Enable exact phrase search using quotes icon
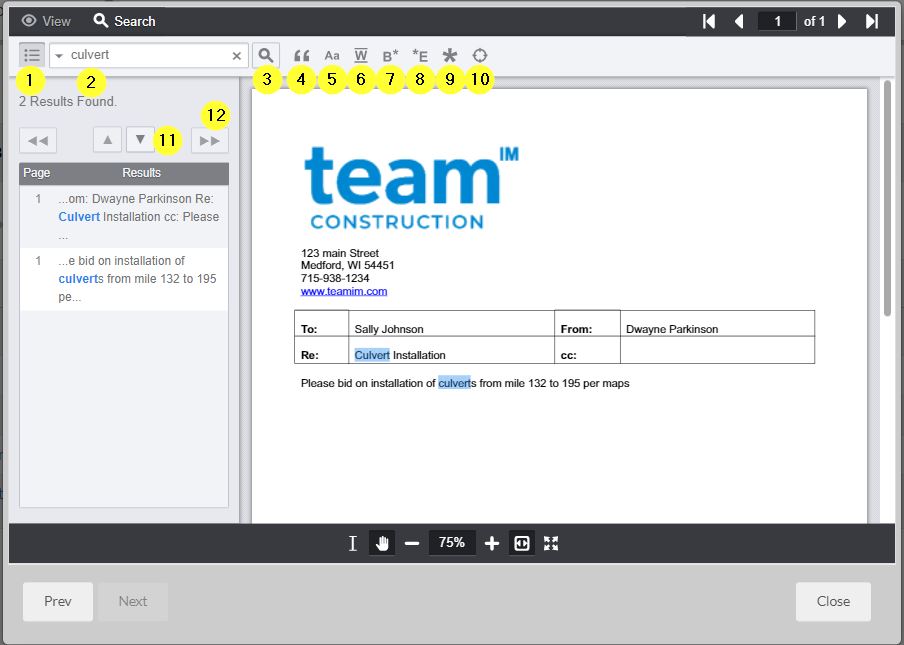 [301, 55]
